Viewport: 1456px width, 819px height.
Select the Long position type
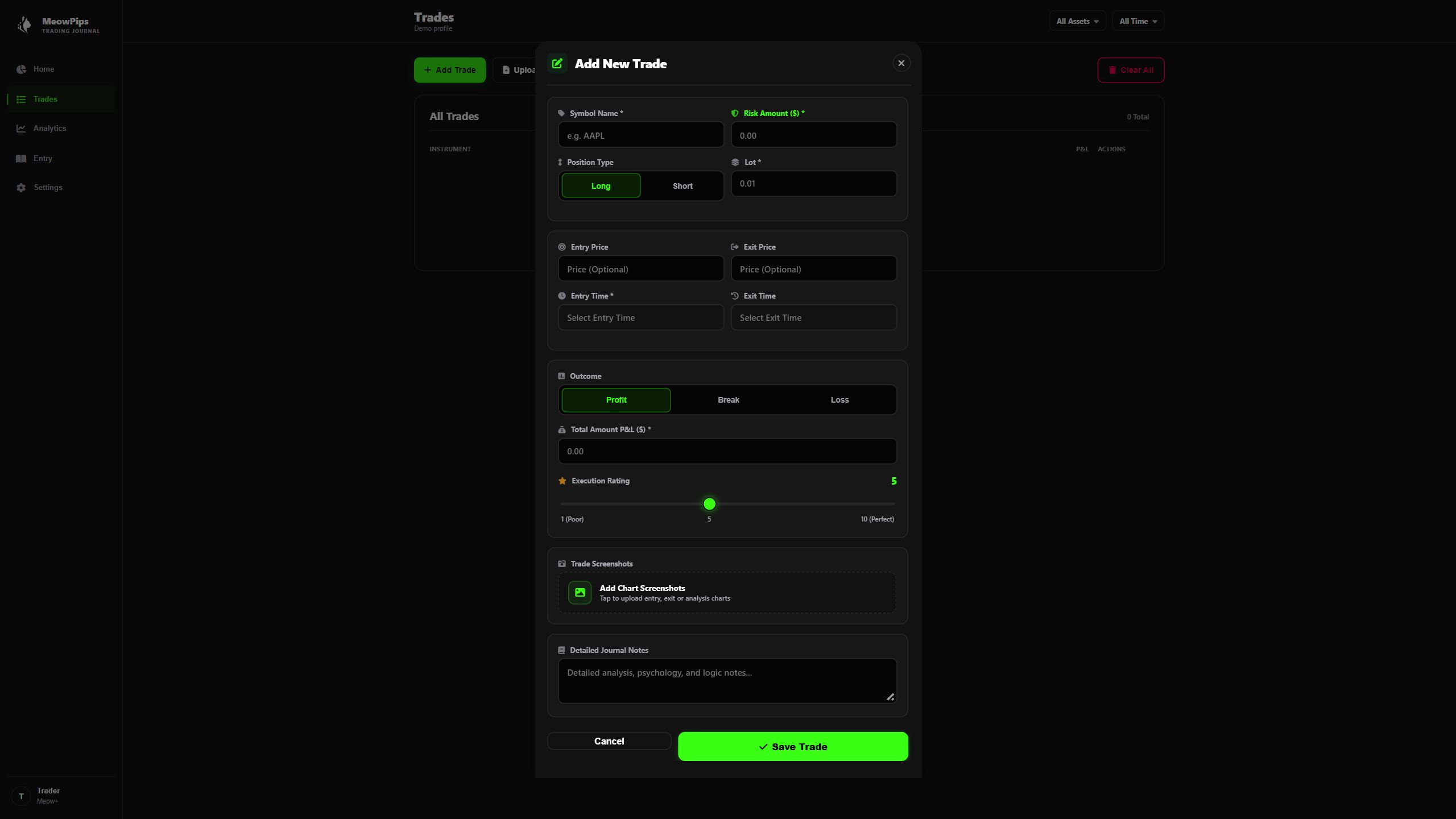click(601, 186)
